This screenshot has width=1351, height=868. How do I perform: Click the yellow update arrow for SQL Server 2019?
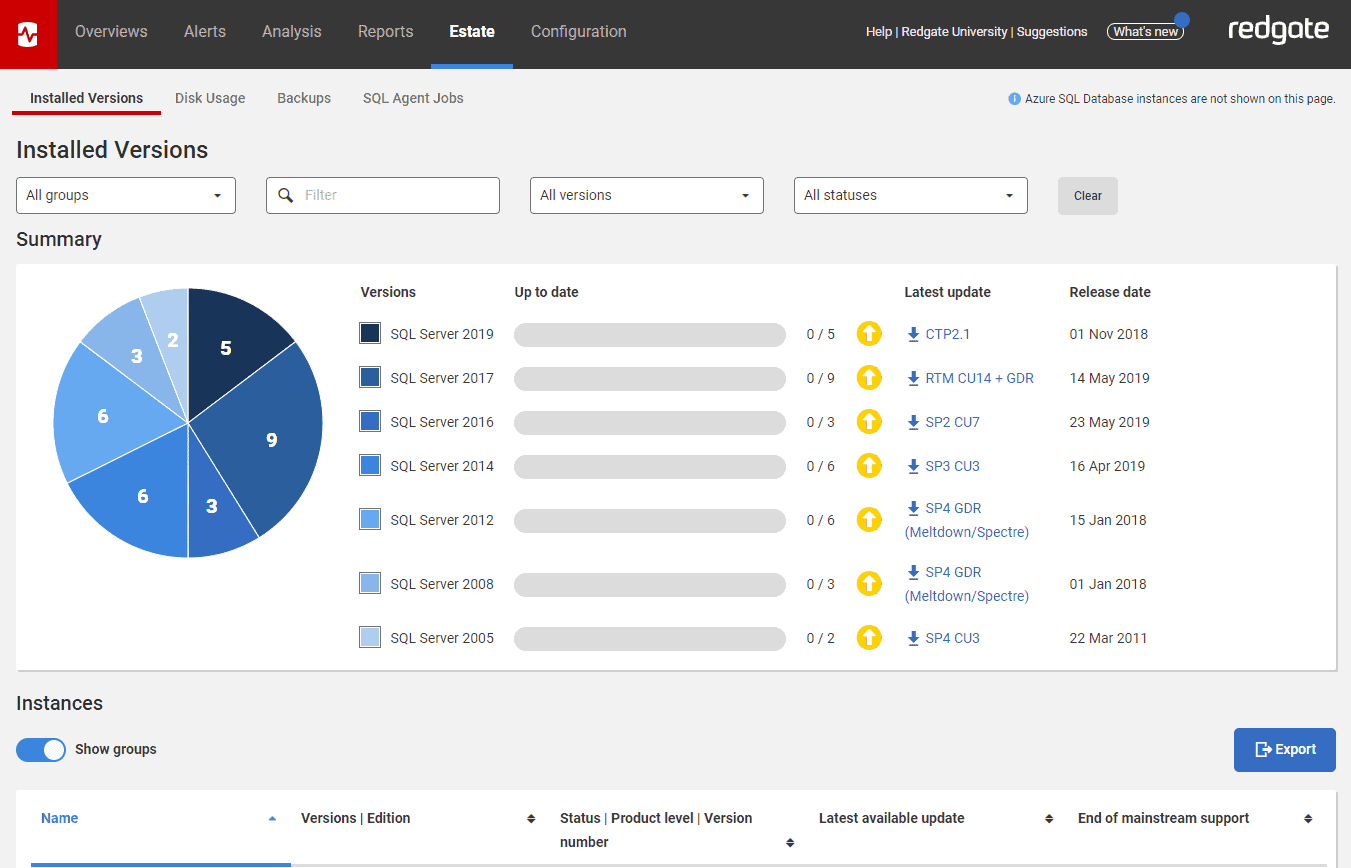tap(869, 334)
